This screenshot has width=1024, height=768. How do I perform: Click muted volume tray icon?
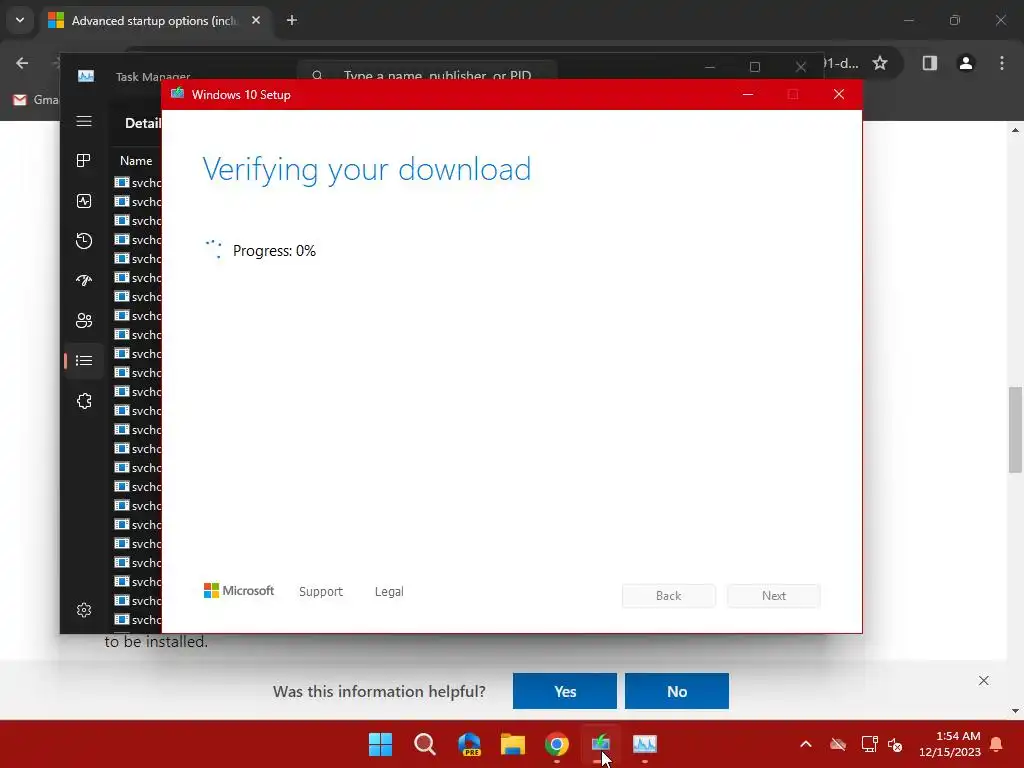pos(895,744)
